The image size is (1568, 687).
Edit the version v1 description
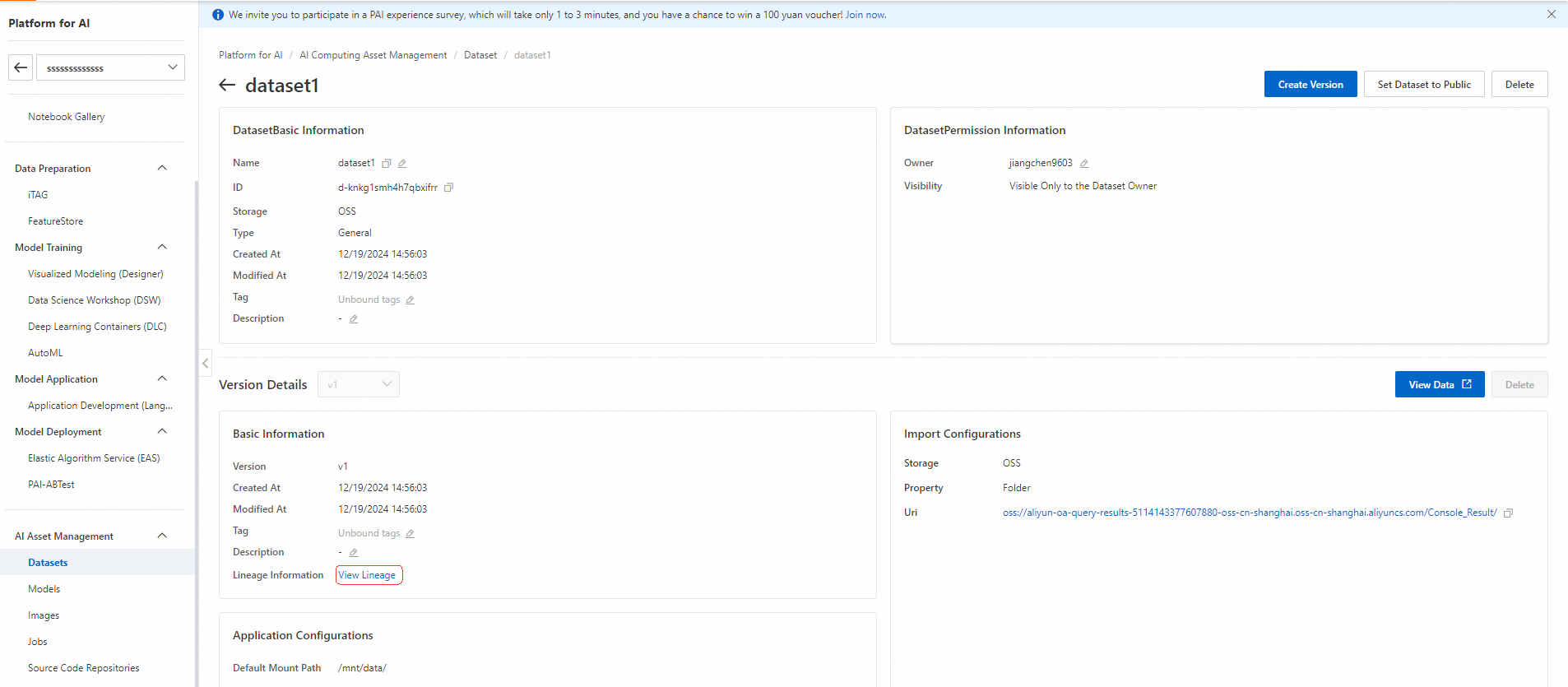click(x=354, y=553)
